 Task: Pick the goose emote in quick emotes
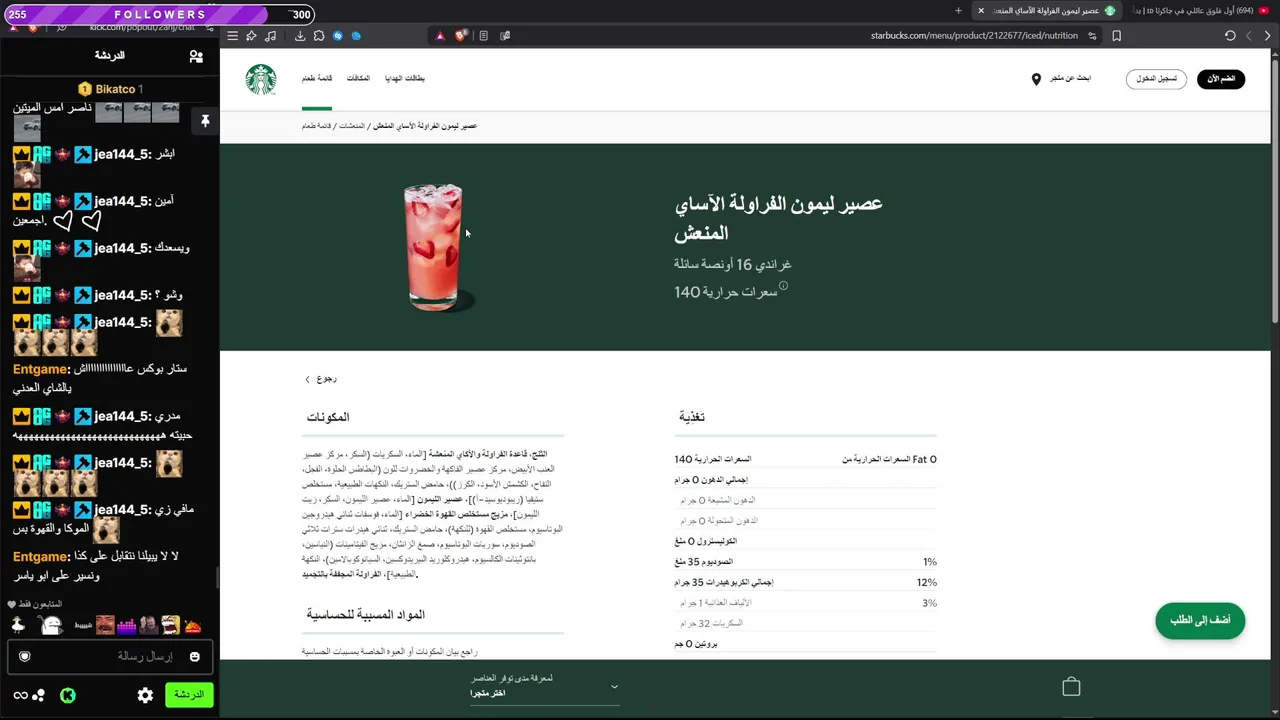(x=18, y=626)
